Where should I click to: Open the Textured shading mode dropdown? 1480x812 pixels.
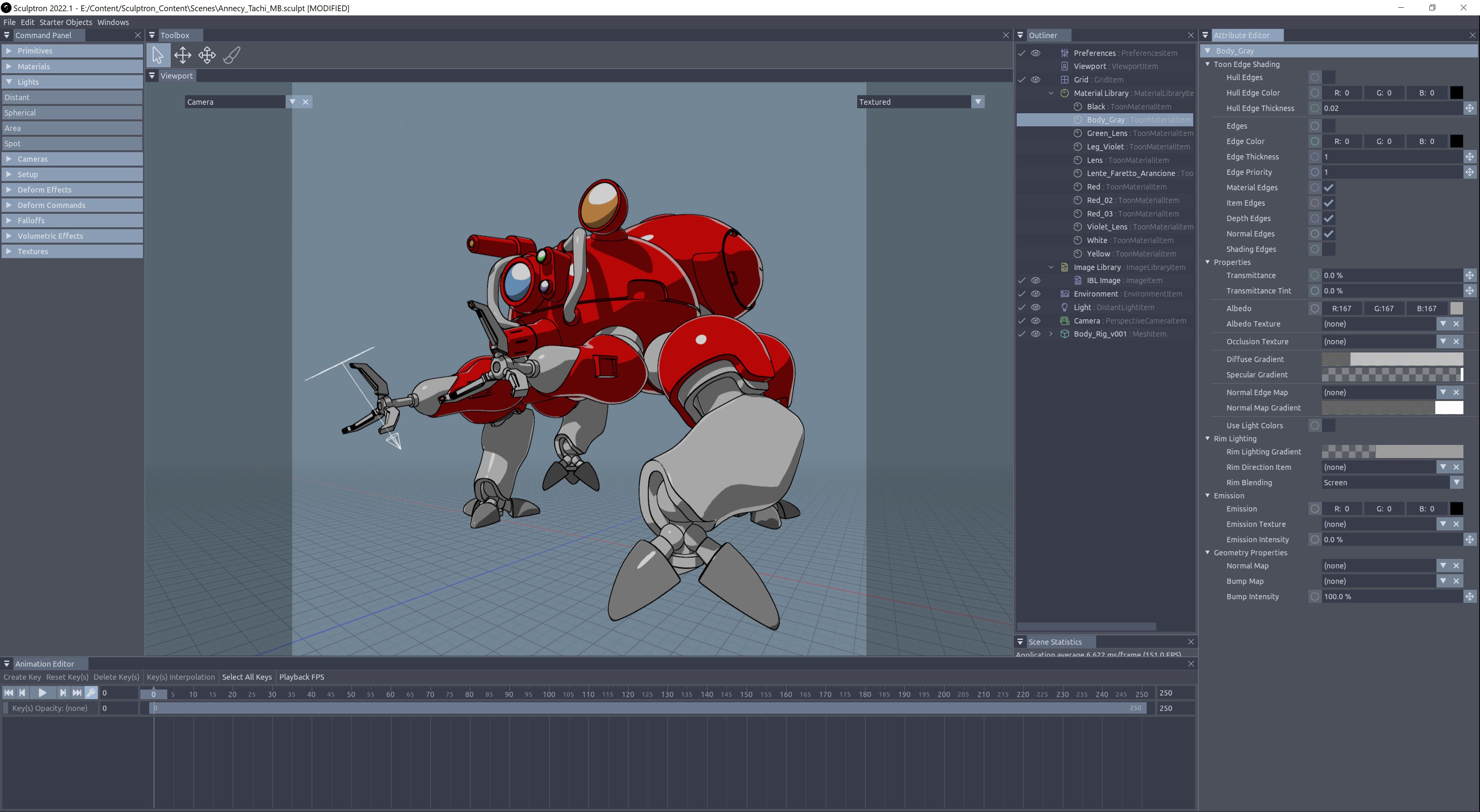click(x=978, y=102)
